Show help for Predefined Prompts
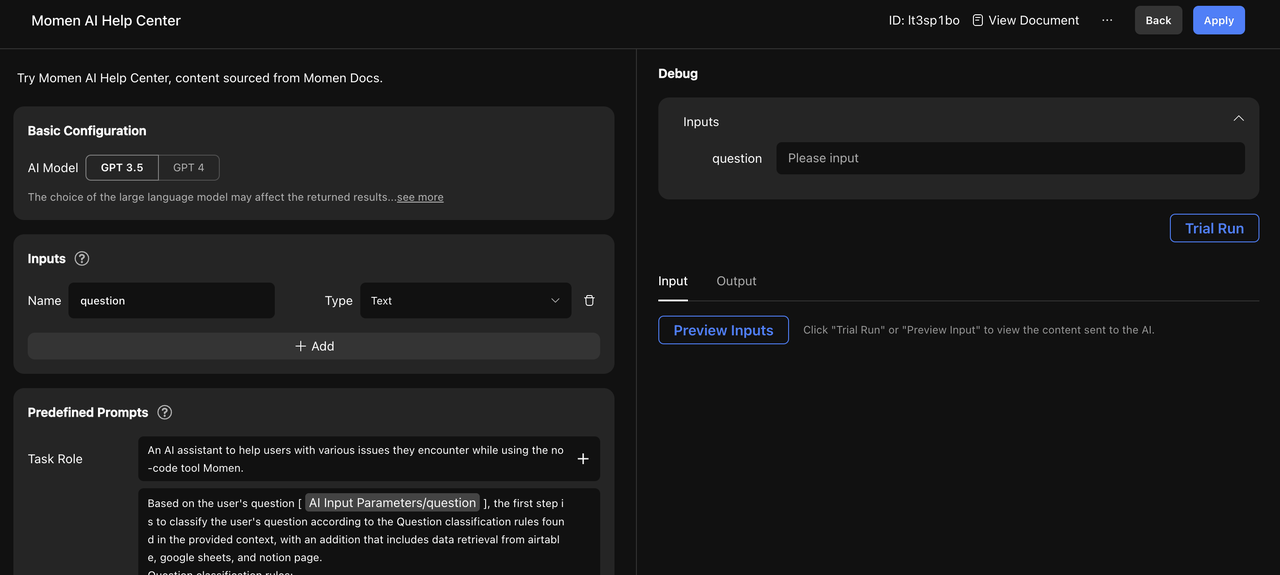The image size is (1280, 575). tap(165, 412)
